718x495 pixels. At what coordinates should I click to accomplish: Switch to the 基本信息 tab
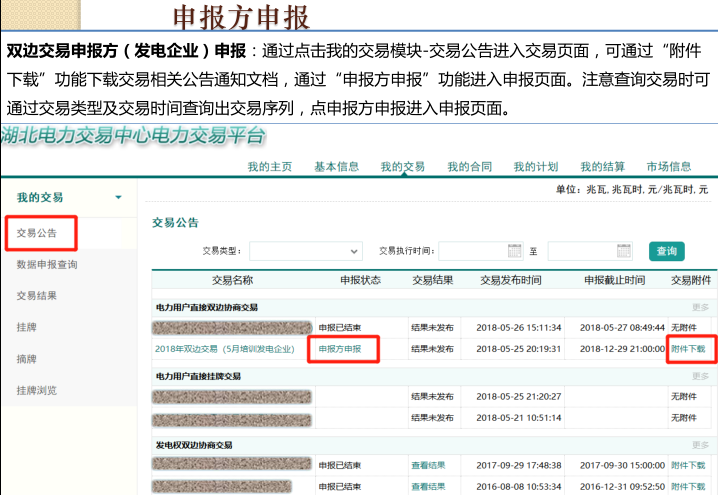(336, 167)
